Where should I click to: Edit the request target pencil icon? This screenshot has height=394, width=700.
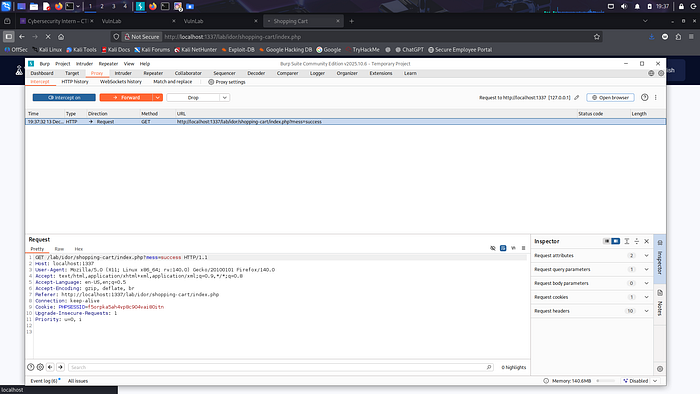pos(577,97)
